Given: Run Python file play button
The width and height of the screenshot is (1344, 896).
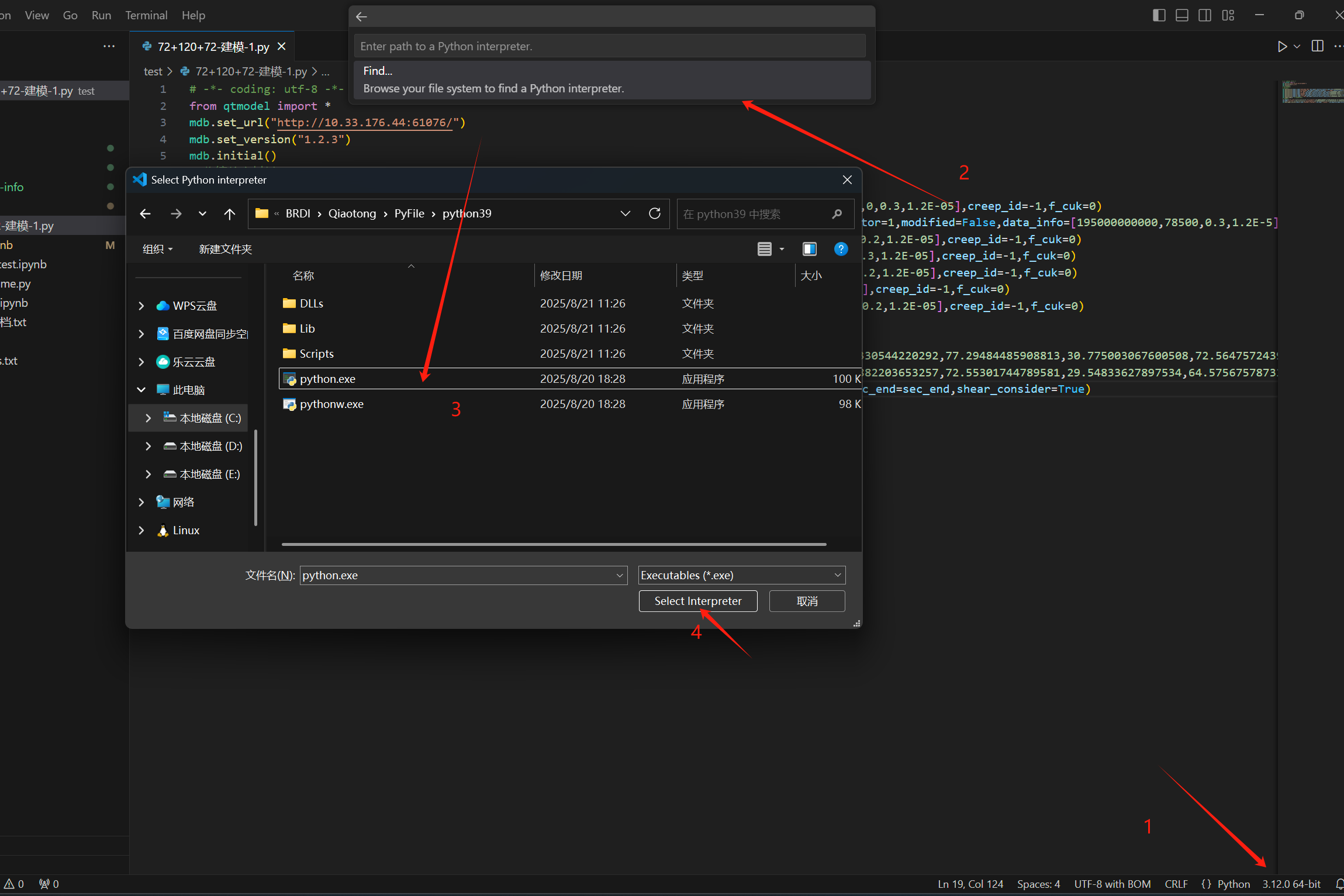Looking at the screenshot, I should 1282,47.
